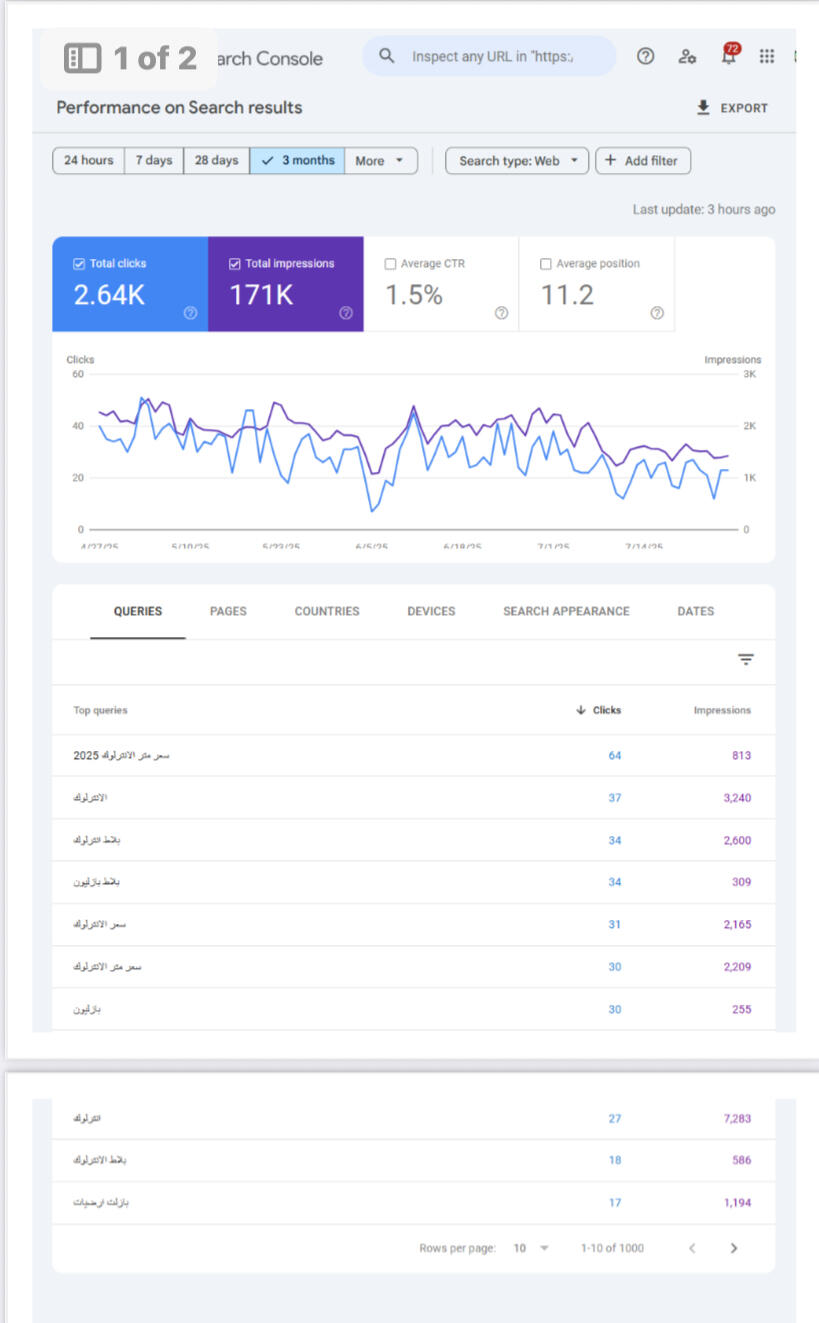Switch to the Pages tab
The width and height of the screenshot is (819, 1323).
point(228,611)
